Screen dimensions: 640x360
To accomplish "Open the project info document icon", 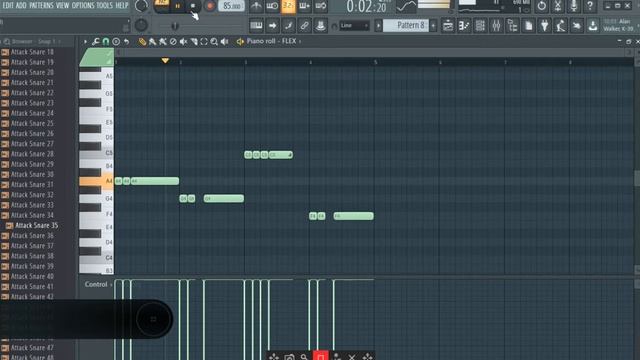I will tap(529, 26).
